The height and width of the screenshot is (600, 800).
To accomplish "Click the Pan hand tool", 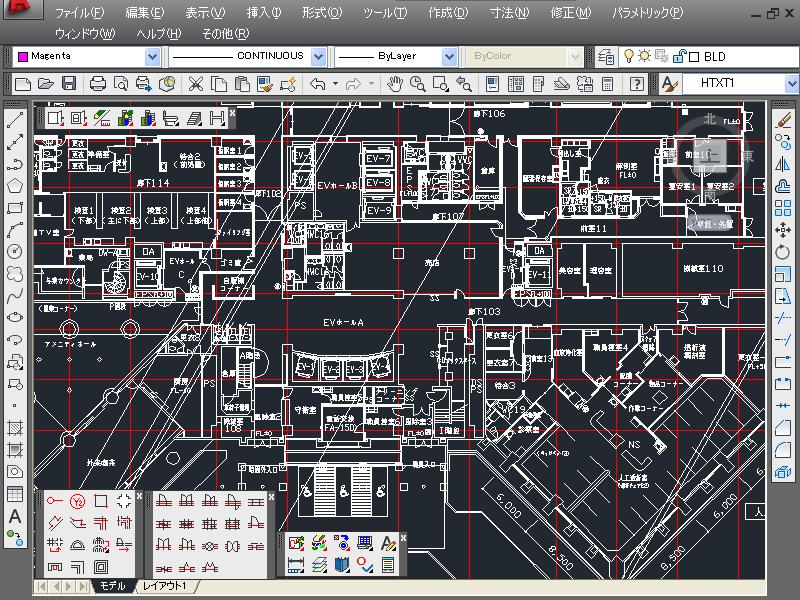I will pyautogui.click(x=395, y=85).
